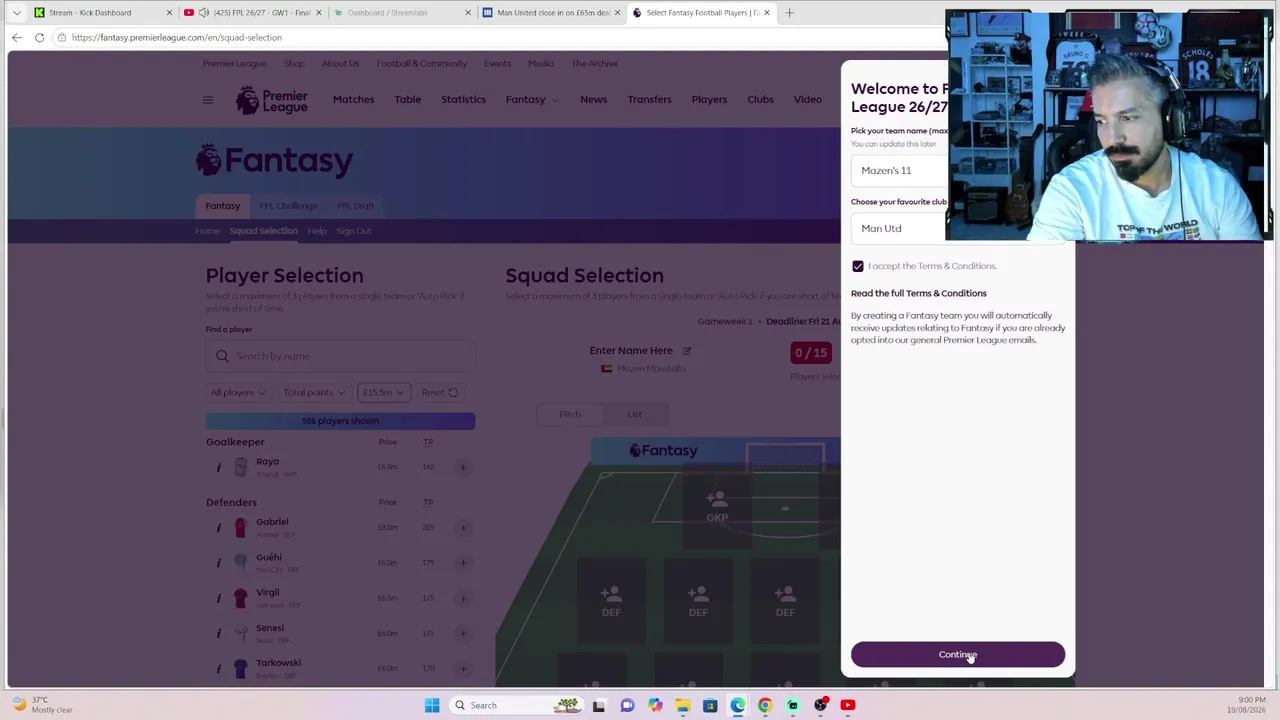
Task: Open the Help link in Fantasy submenu
Action: [317, 231]
